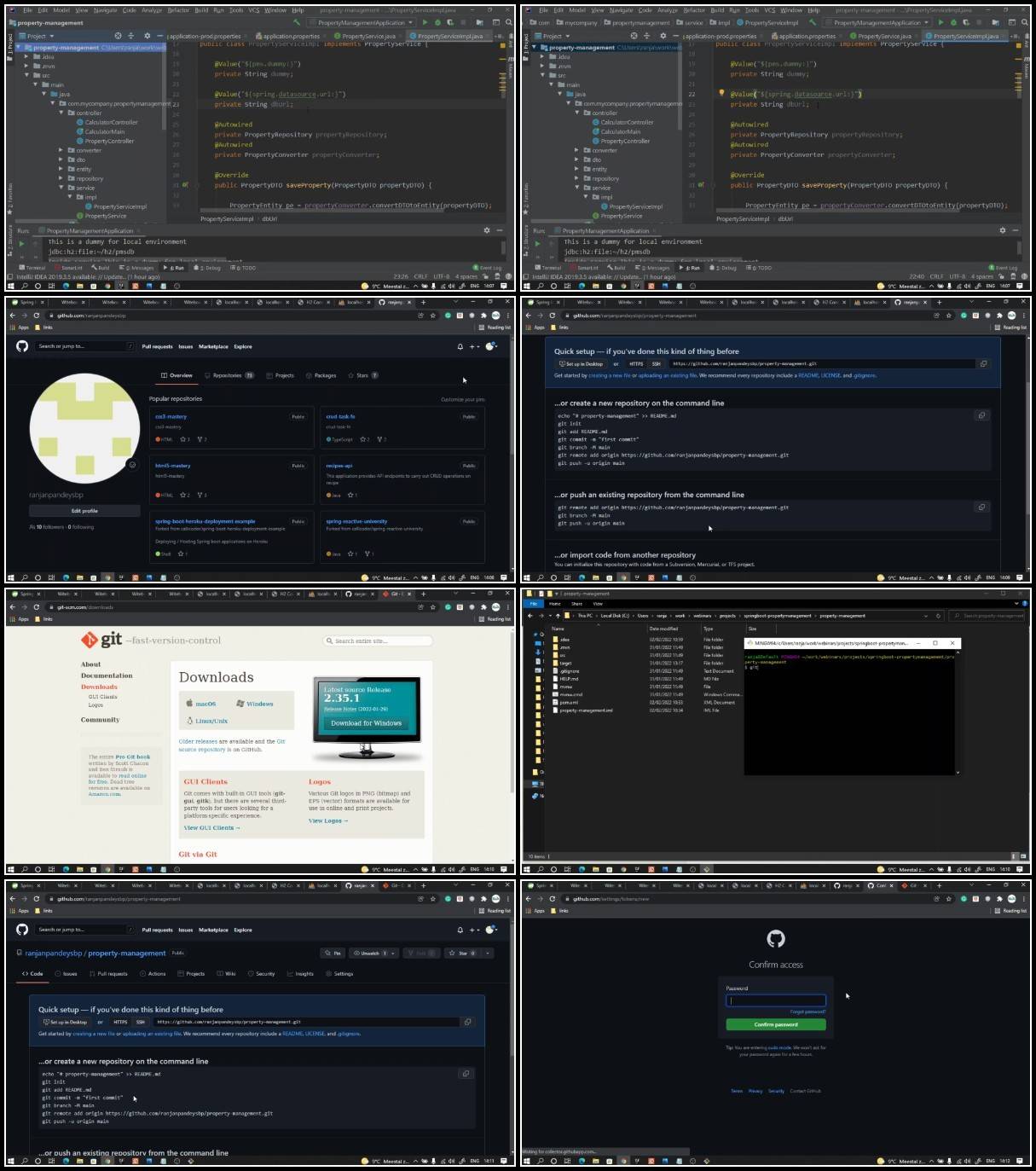Viewport: 1036px width, 1171px height.
Task: Open the Unwatch dropdown on the repository
Action: point(374,953)
